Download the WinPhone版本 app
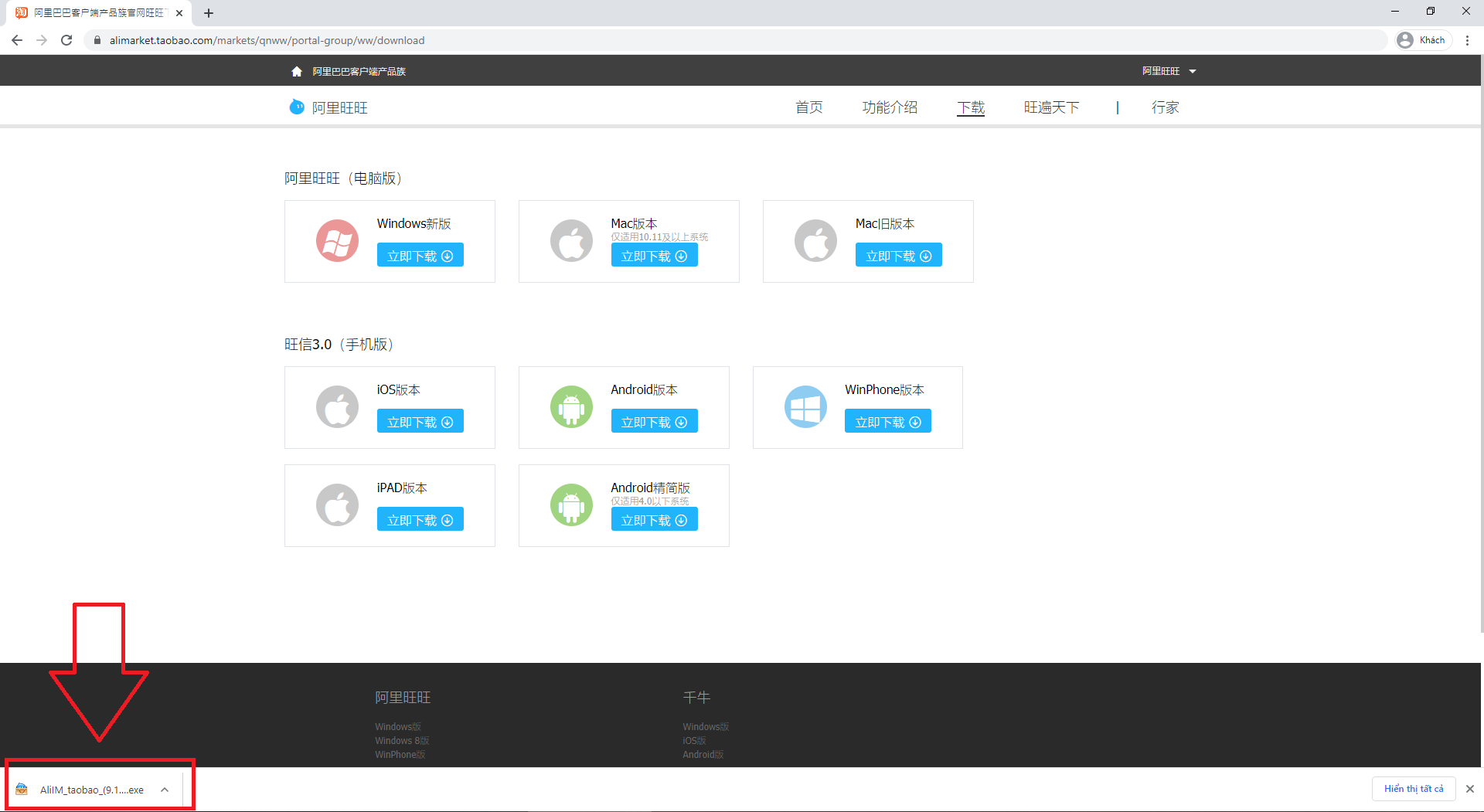1484x812 pixels. (x=888, y=421)
